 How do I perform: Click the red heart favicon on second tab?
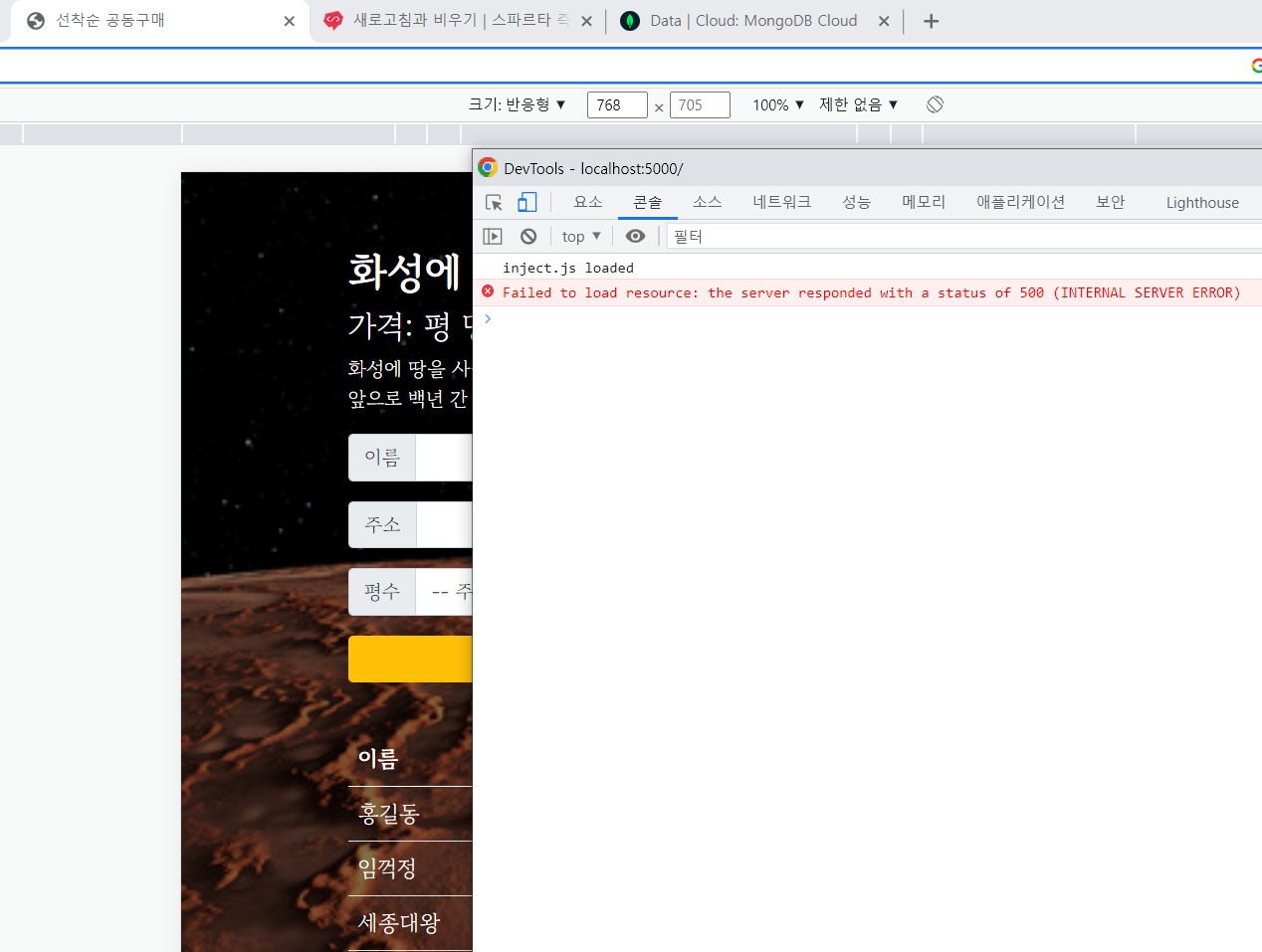pos(333,21)
